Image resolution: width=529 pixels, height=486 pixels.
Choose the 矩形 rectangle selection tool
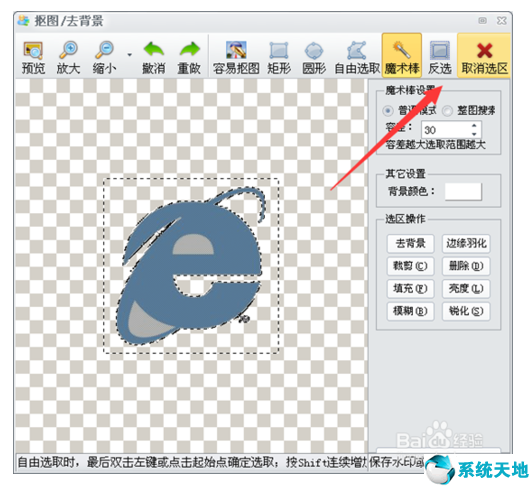tap(279, 57)
